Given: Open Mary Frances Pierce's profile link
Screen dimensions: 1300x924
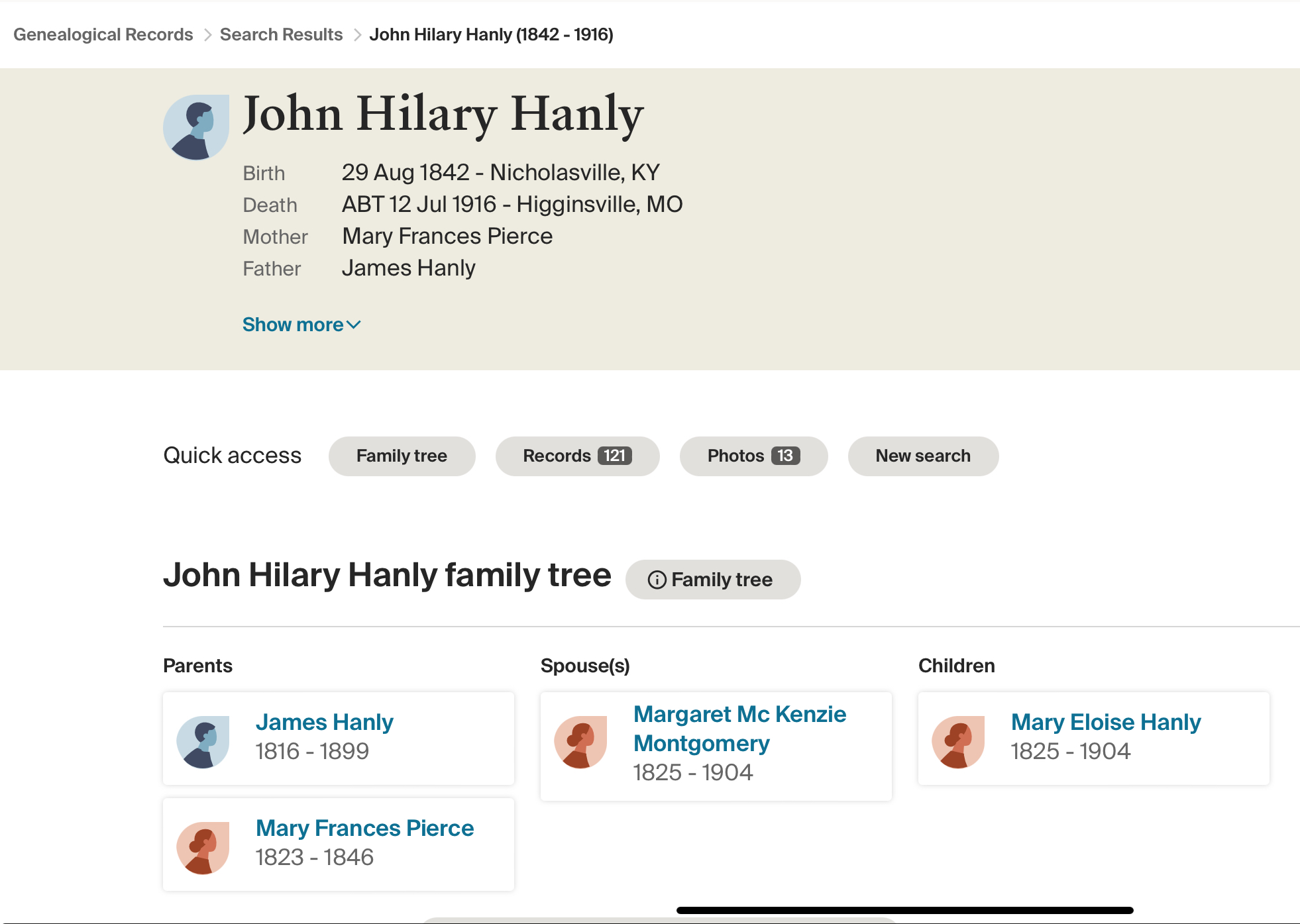Looking at the screenshot, I should pyautogui.click(x=364, y=828).
